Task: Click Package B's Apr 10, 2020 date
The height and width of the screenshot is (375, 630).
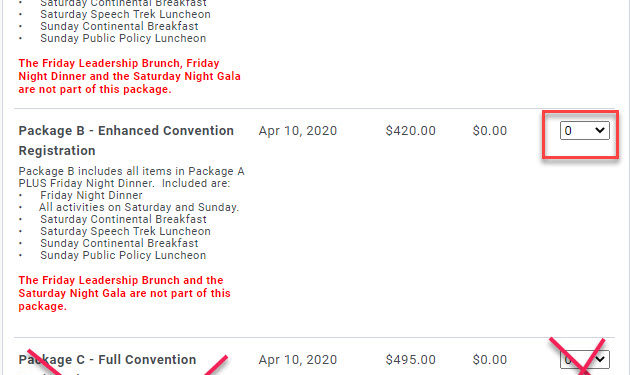Action: [x=298, y=131]
